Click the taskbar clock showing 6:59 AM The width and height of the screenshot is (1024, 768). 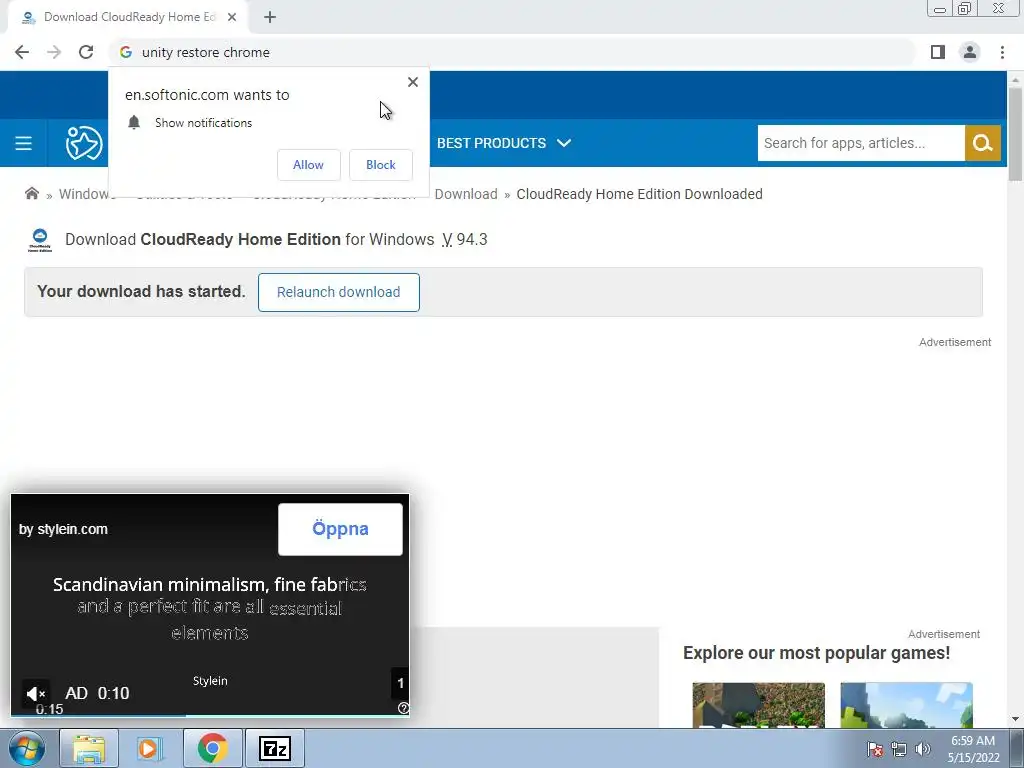click(973, 749)
